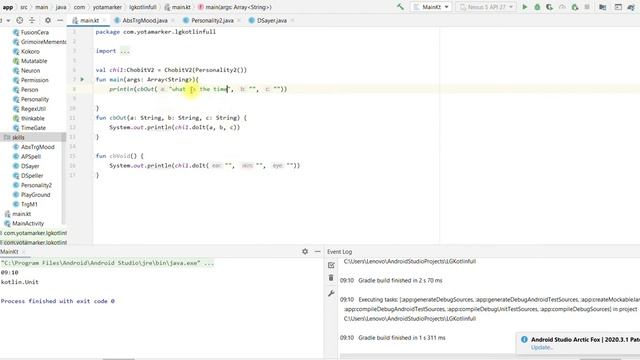Image resolution: width=640 pixels, height=360 pixels.
Task: Open the project view dropdown arrow
Action: point(8,20)
